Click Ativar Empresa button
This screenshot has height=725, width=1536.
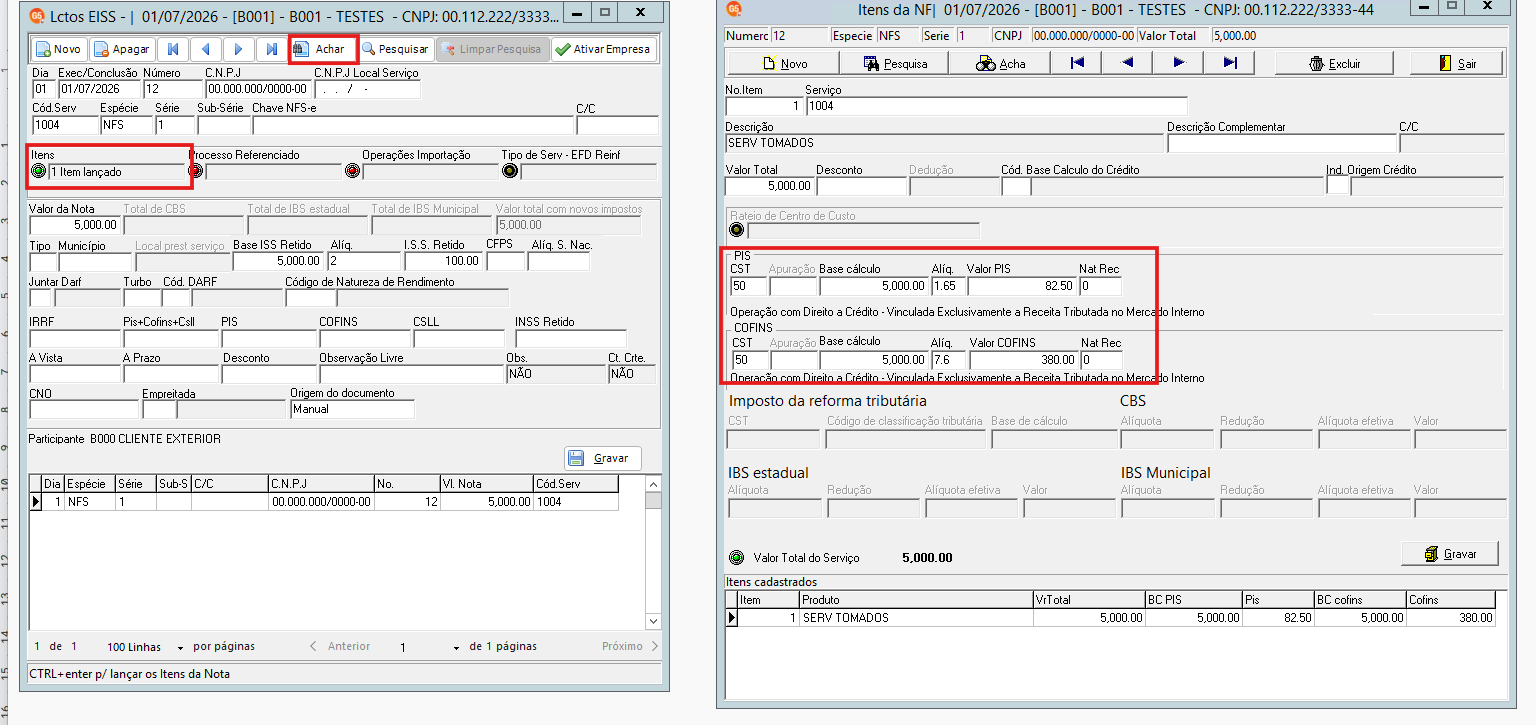(x=604, y=49)
